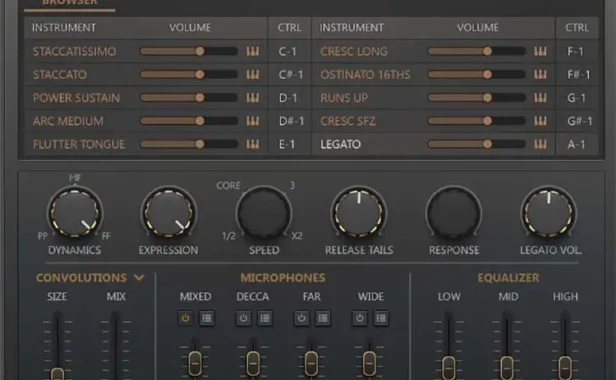
Task: Click the C#-1 control key value
Action: pos(291,75)
